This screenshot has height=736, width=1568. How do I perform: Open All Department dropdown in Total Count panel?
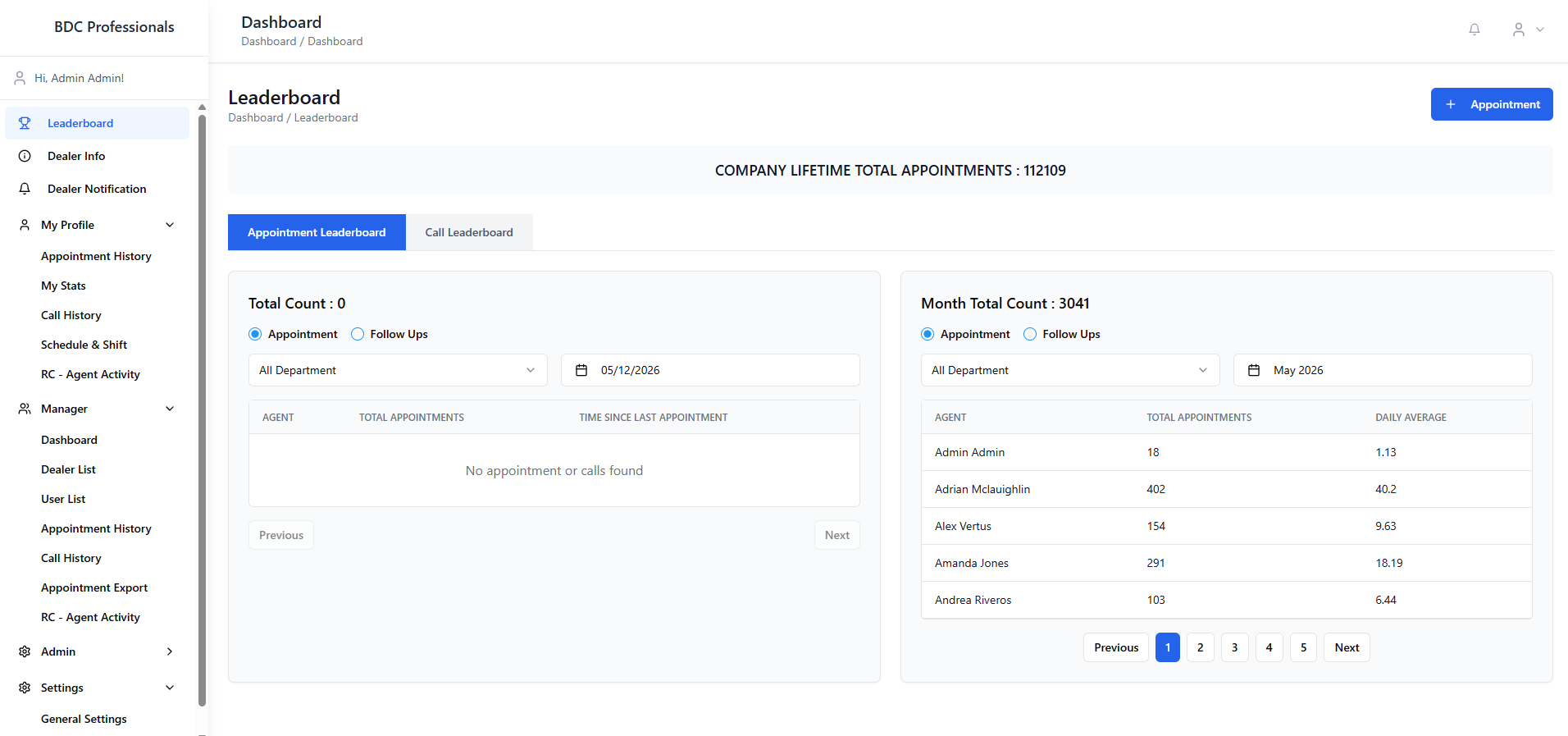[398, 370]
